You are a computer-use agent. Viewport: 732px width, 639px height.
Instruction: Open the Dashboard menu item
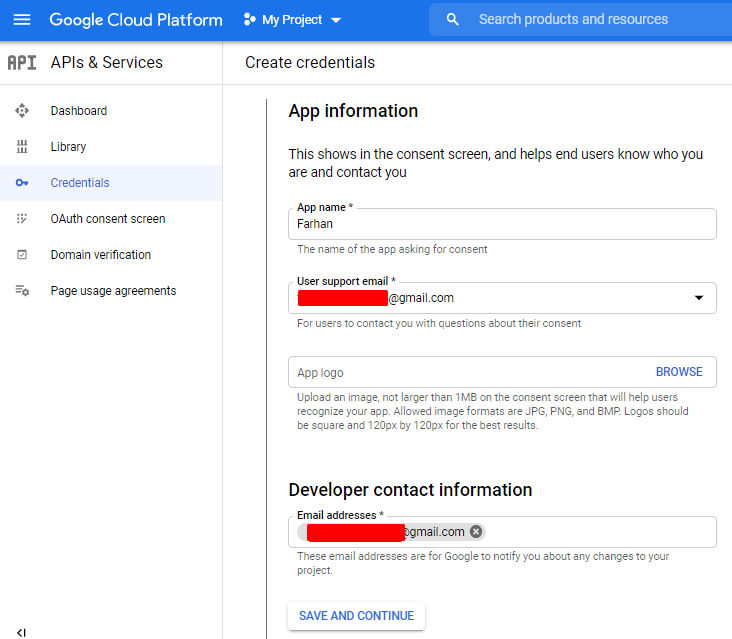[111, 111]
